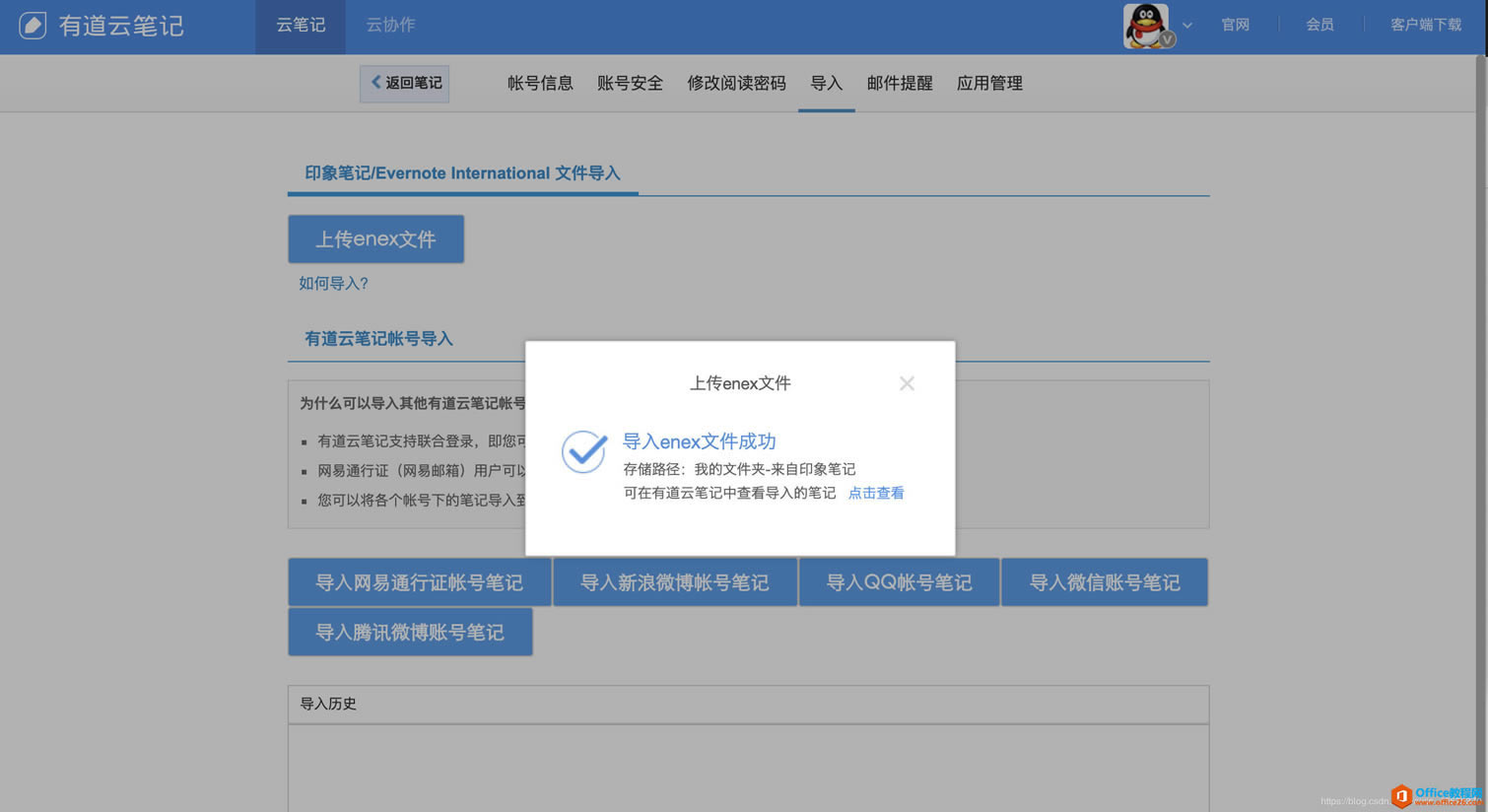Expand the account dropdown arrow beside avatar
The height and width of the screenshot is (812, 1488).
[1187, 26]
